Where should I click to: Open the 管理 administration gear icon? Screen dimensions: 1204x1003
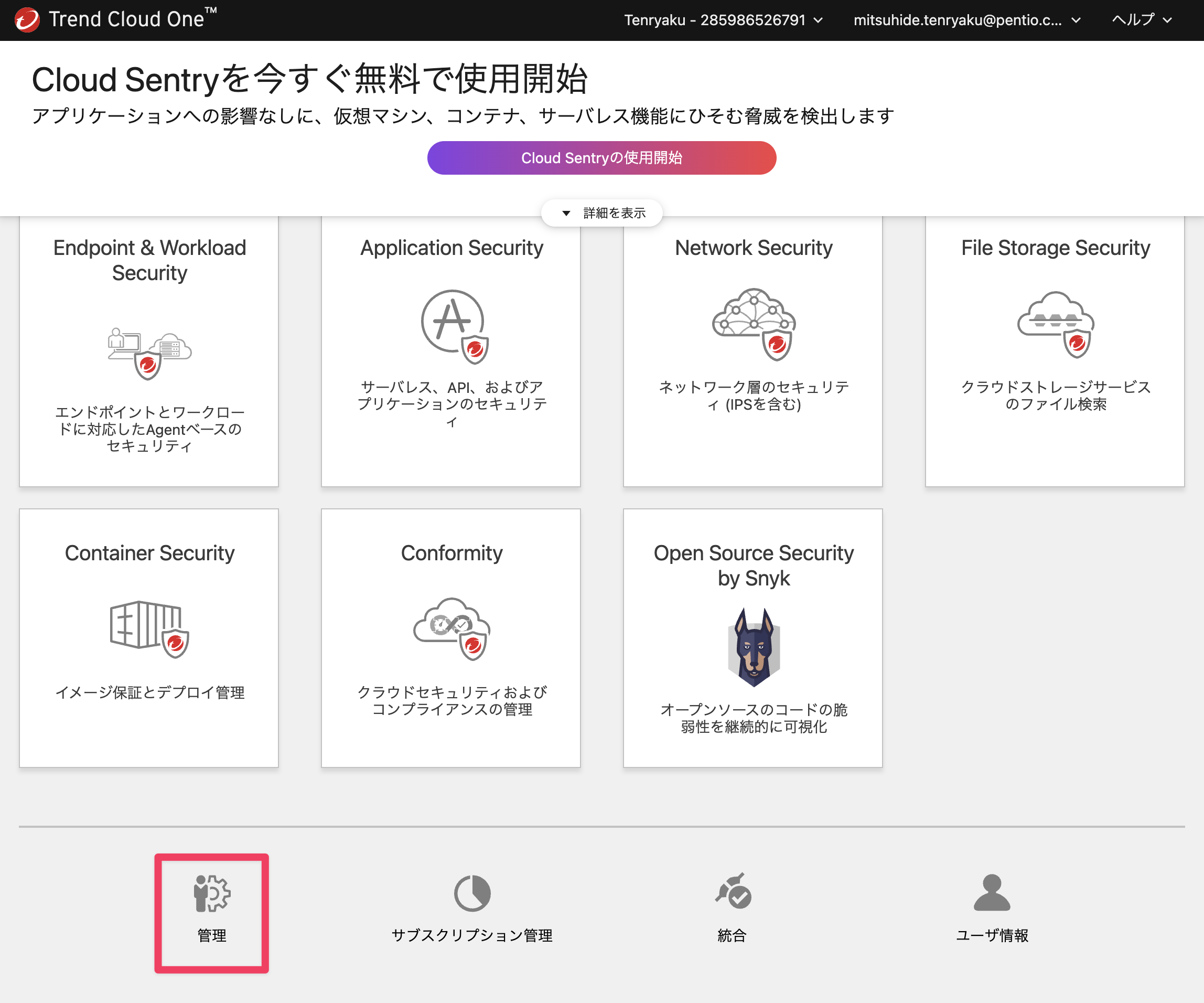point(211,893)
